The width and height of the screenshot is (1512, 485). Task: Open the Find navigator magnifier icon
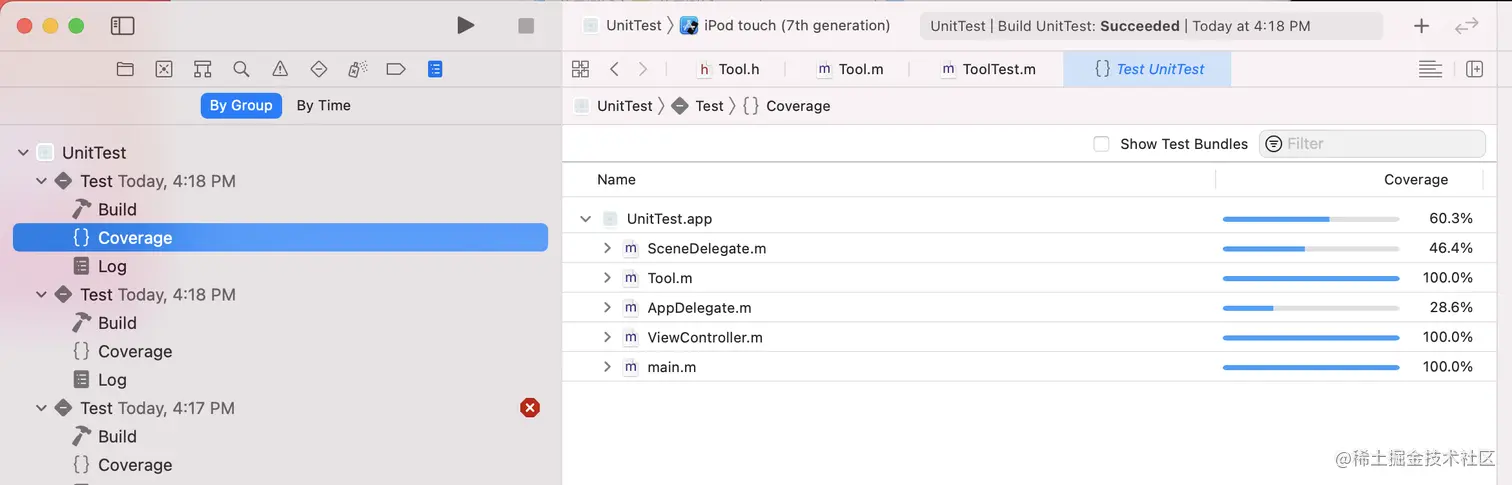point(241,69)
